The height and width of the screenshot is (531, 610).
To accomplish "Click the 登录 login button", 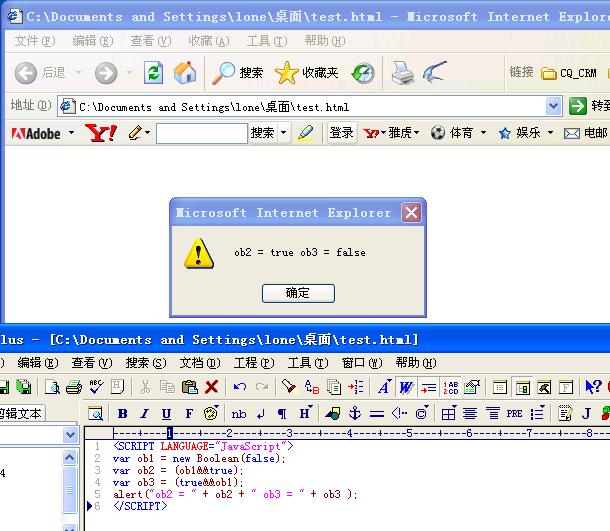I will pos(342,133).
